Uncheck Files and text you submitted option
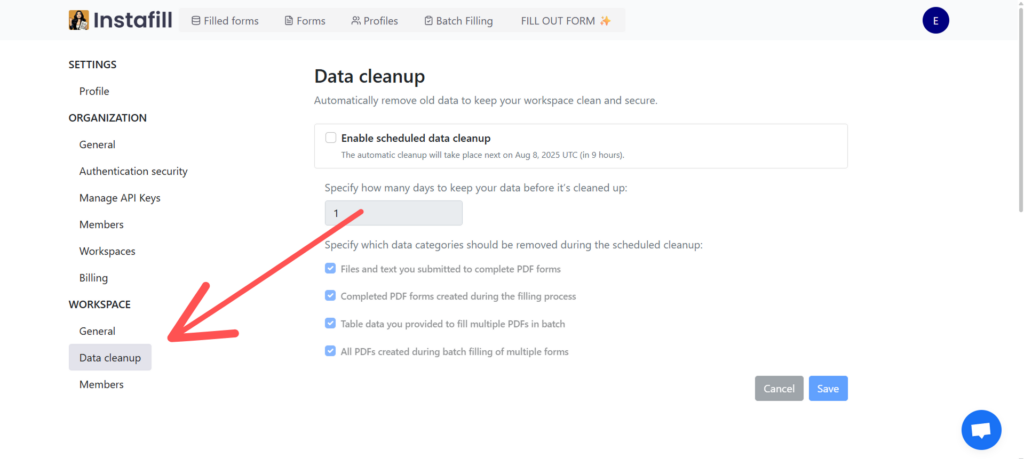The width and height of the screenshot is (1024, 459). click(330, 268)
